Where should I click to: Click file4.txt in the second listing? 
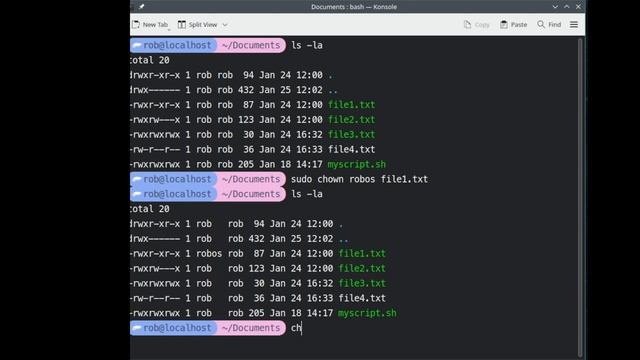362,298
